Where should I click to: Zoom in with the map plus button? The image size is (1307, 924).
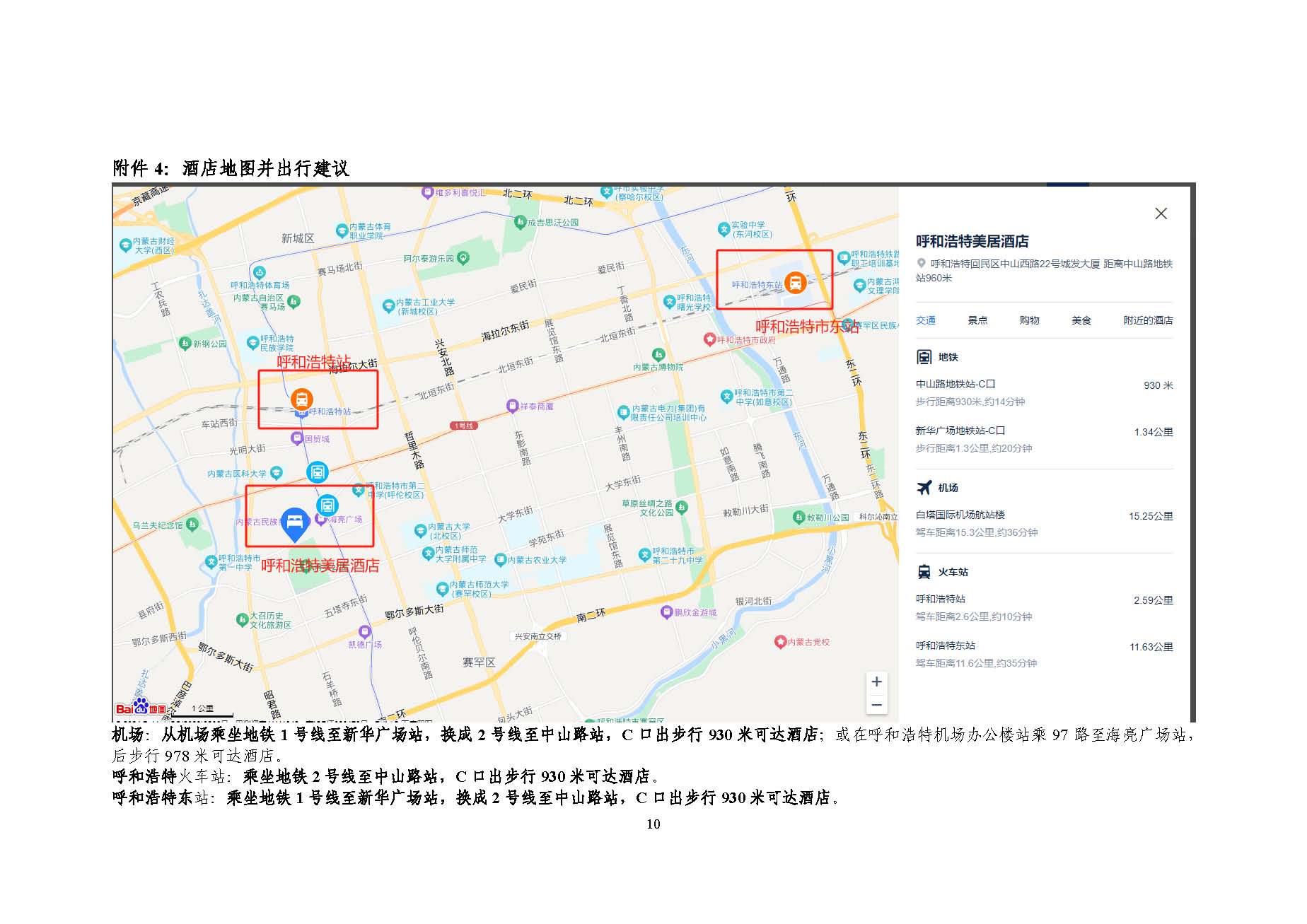[876, 682]
